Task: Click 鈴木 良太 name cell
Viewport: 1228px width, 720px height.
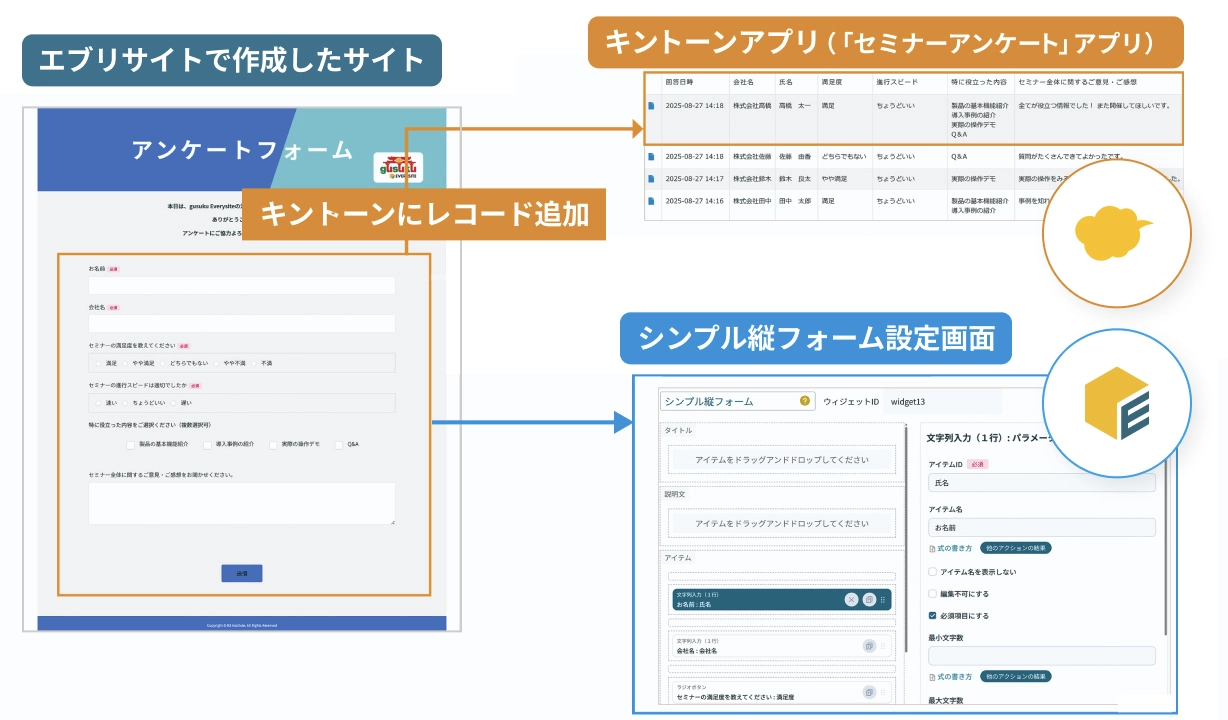Action: [x=794, y=179]
